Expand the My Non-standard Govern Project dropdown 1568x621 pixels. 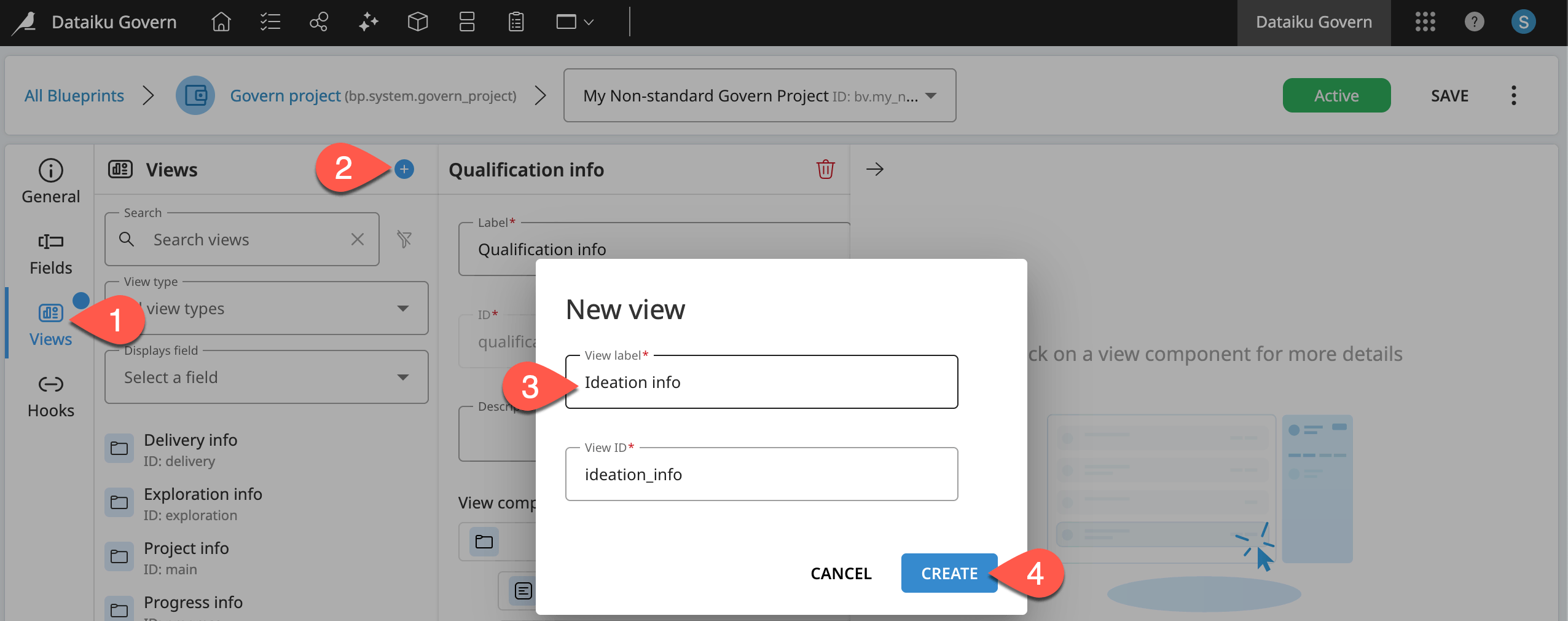click(x=759, y=95)
